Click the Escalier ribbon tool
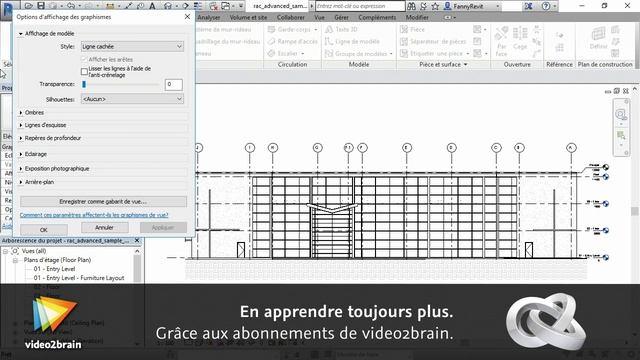Viewport: 640px width, 360px height. pos(286,53)
